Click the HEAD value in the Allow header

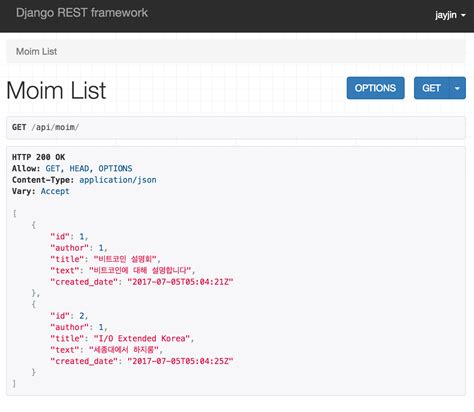pos(79,168)
